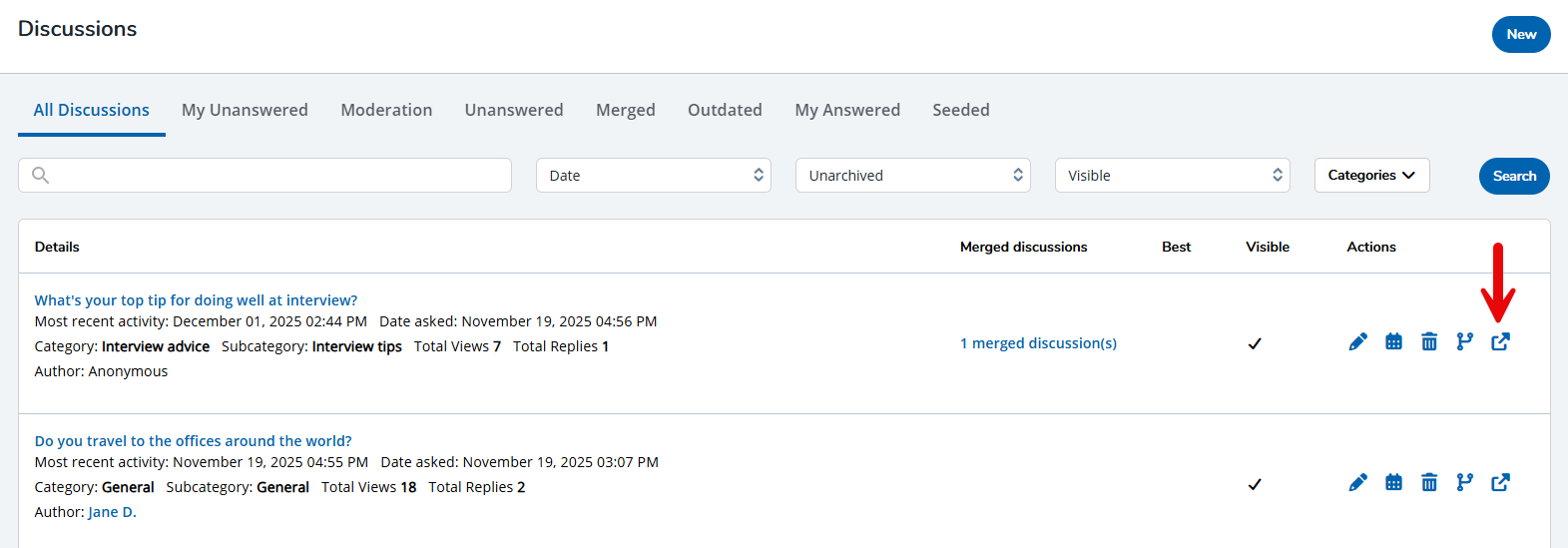Expand the Unarchived filter dropdown

tap(912, 176)
